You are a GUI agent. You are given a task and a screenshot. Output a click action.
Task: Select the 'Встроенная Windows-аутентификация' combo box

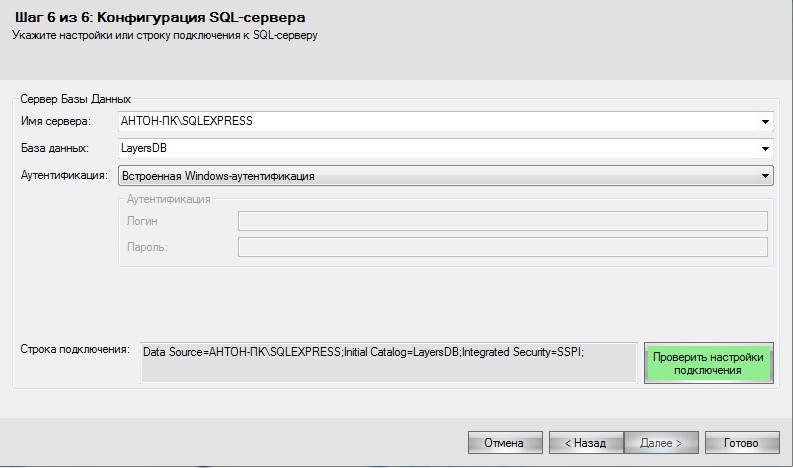(x=438, y=176)
